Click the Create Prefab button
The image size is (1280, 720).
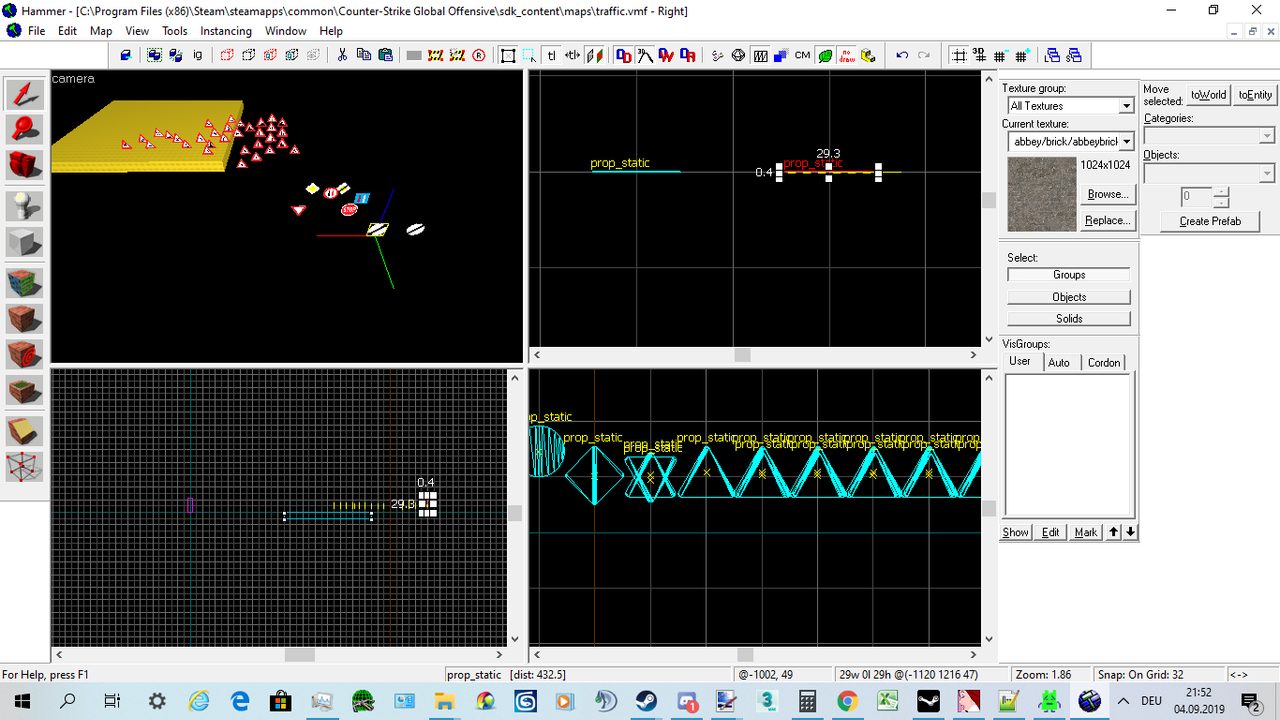[x=1209, y=221]
